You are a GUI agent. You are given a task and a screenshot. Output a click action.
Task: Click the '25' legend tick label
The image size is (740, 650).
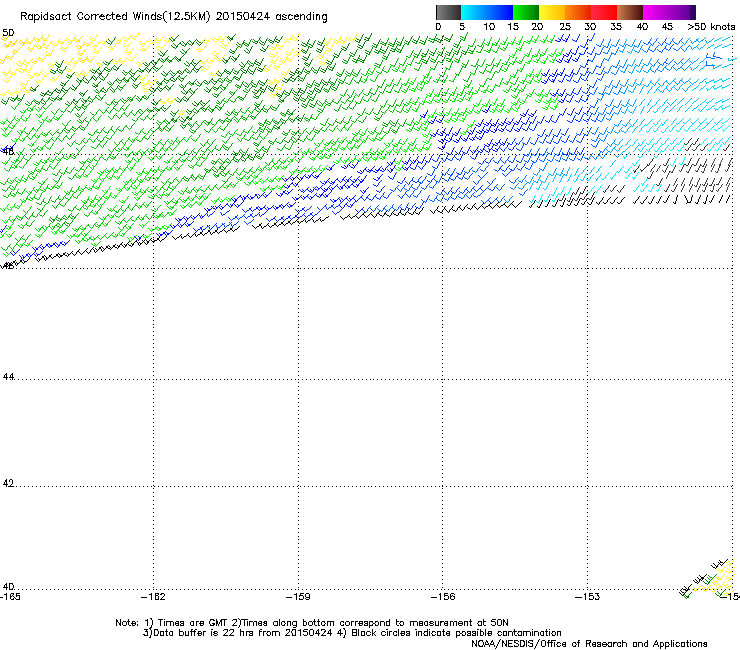click(x=564, y=27)
